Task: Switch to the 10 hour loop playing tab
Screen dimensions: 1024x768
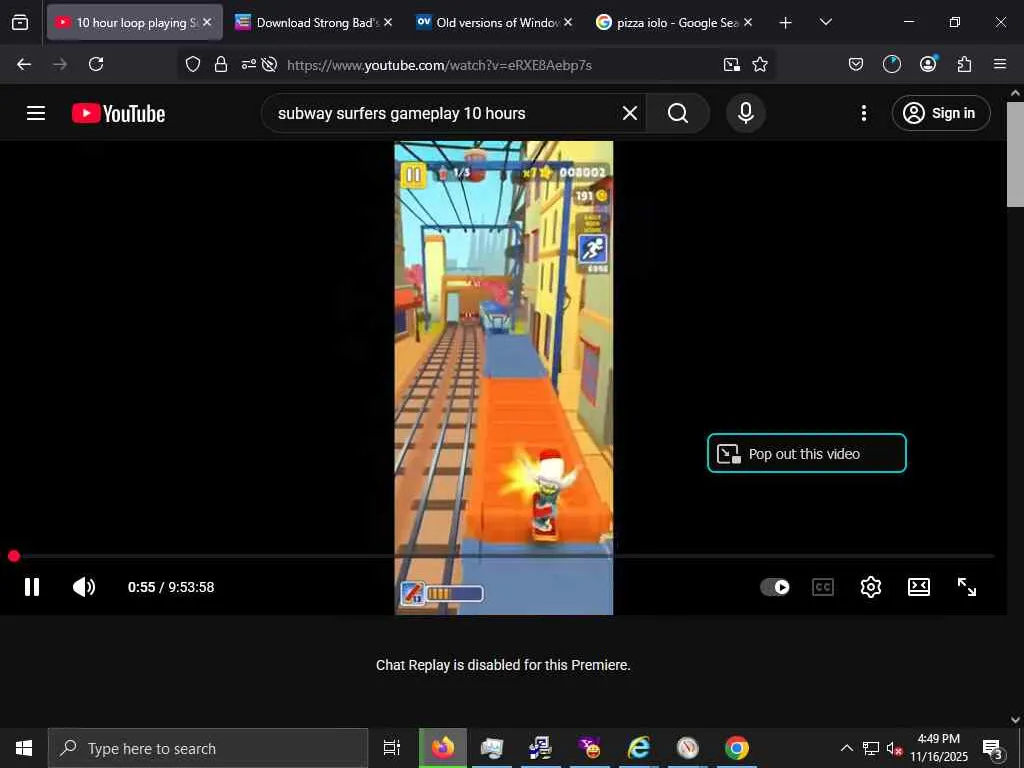Action: [134, 22]
